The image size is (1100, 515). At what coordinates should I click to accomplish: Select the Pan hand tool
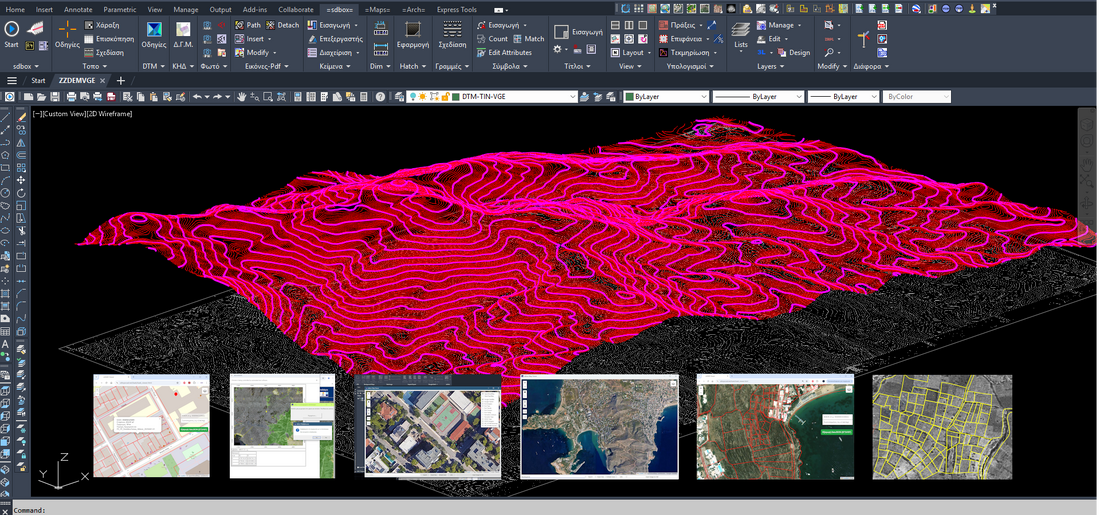tap(242, 97)
